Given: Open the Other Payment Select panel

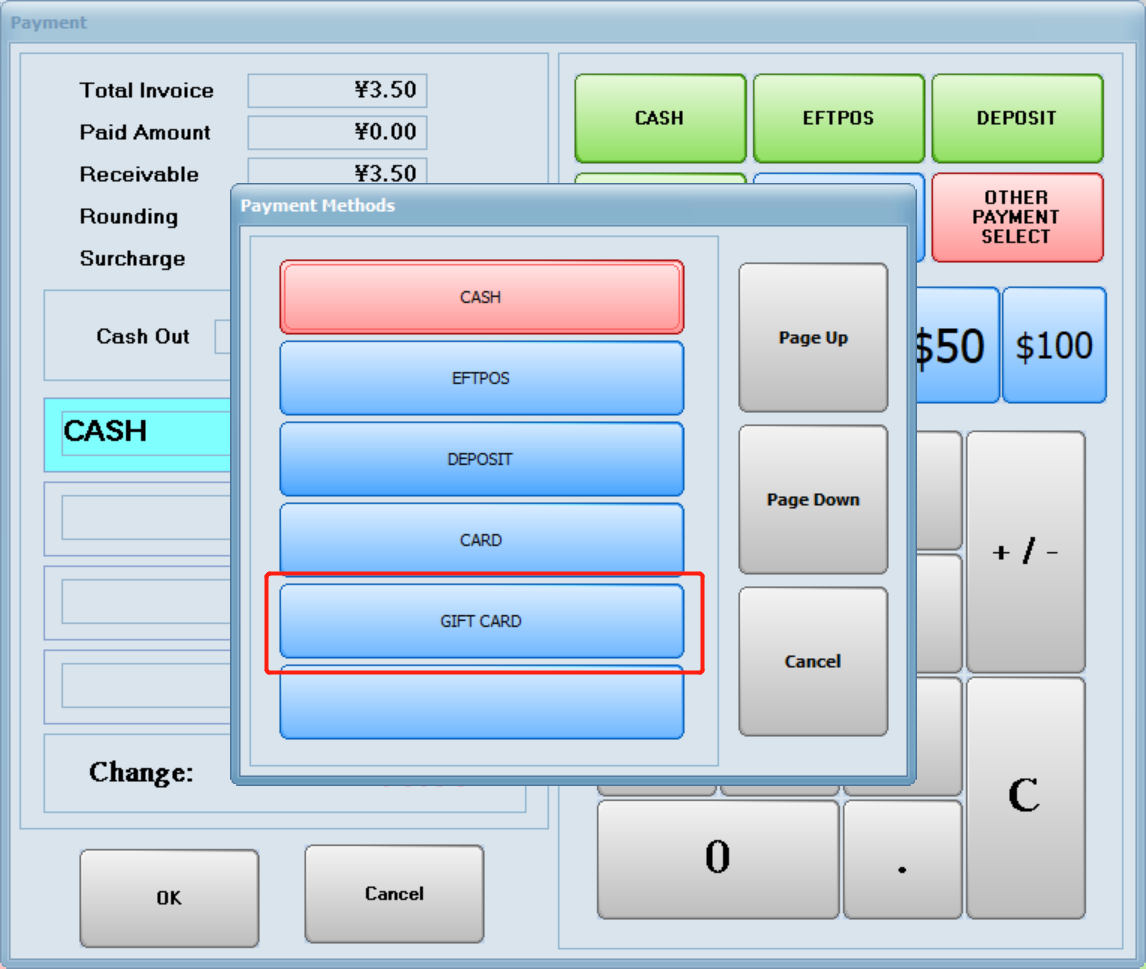Looking at the screenshot, I should pyautogui.click(x=1017, y=216).
